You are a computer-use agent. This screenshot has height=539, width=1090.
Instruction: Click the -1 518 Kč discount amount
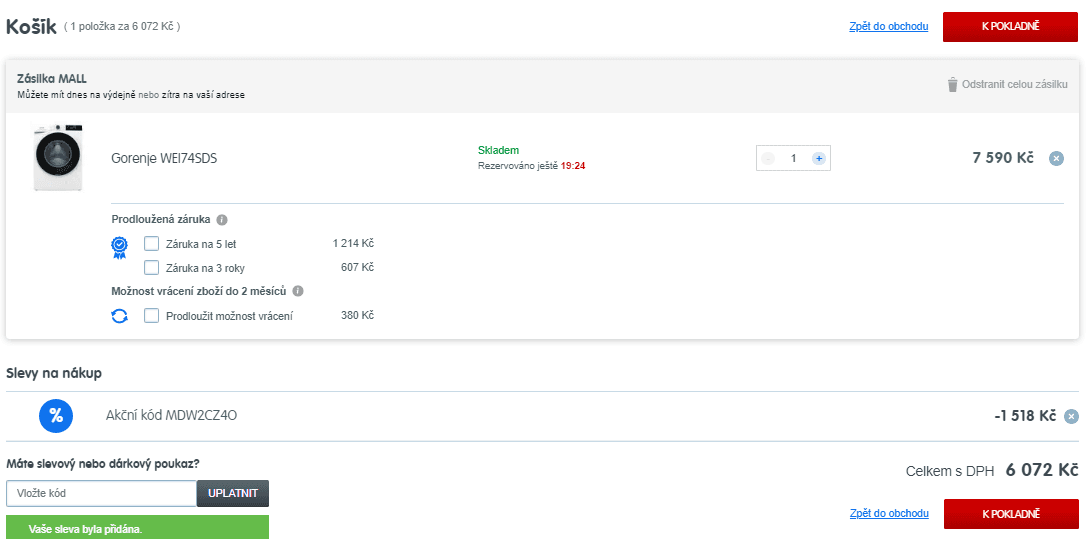[1025, 416]
